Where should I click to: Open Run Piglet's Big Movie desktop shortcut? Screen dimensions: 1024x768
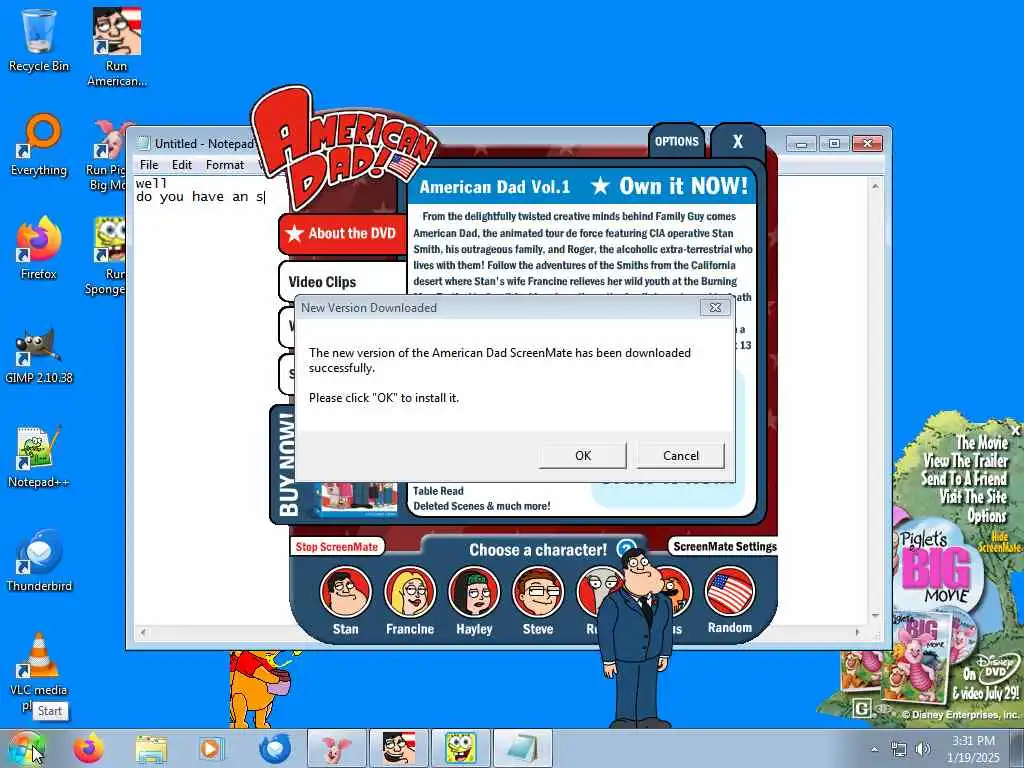point(106,153)
